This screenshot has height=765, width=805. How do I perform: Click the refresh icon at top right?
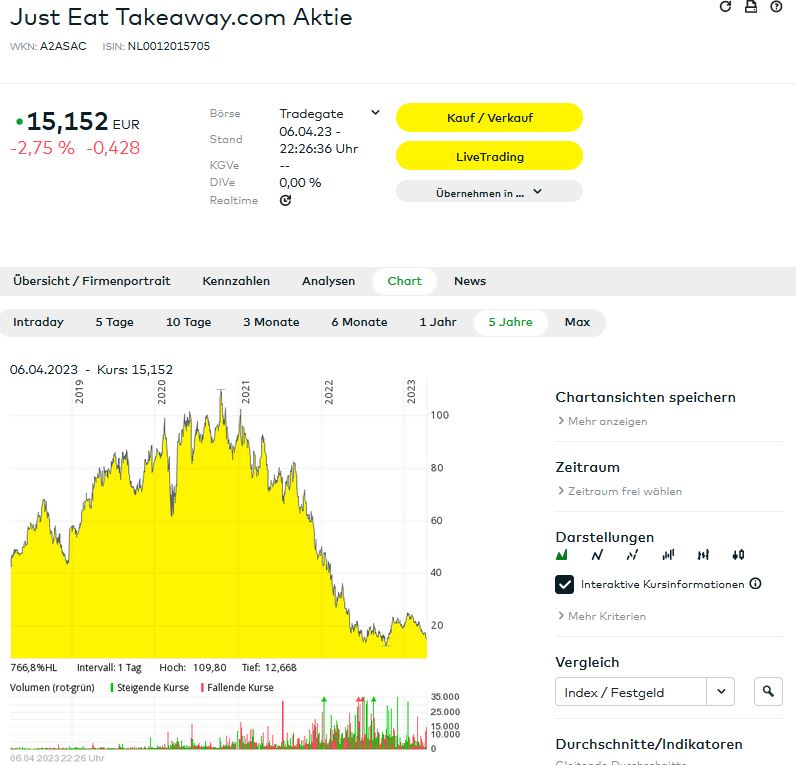point(726,7)
